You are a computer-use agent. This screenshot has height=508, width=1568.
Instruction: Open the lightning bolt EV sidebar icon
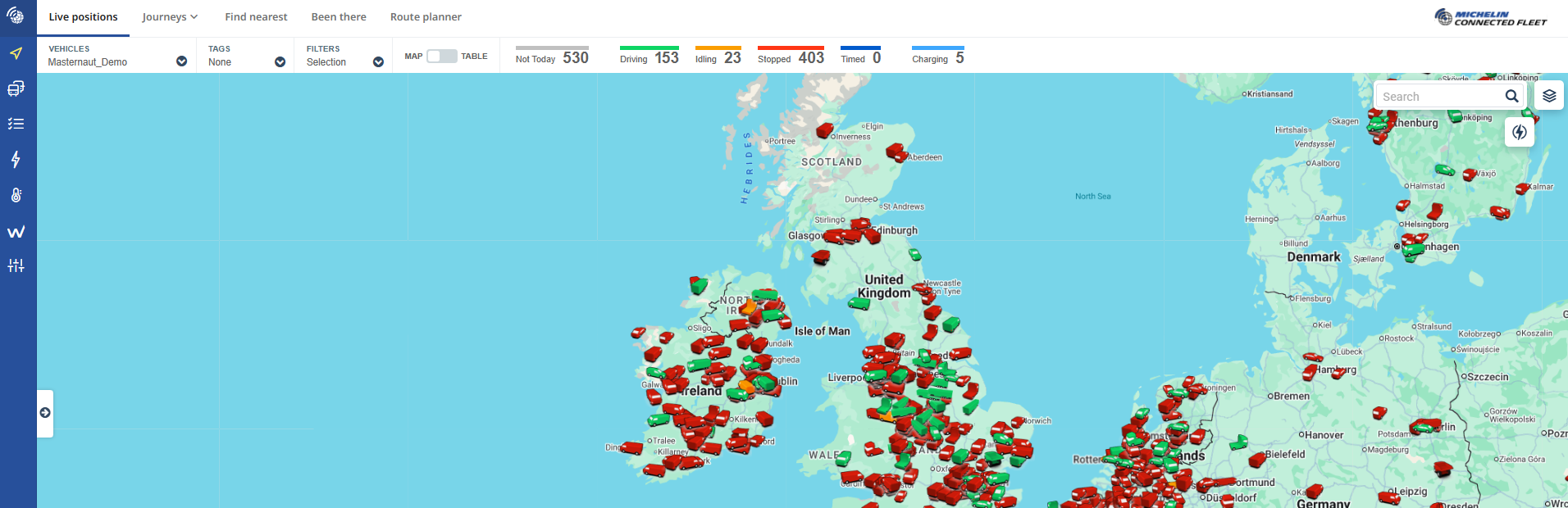pyautogui.click(x=16, y=160)
